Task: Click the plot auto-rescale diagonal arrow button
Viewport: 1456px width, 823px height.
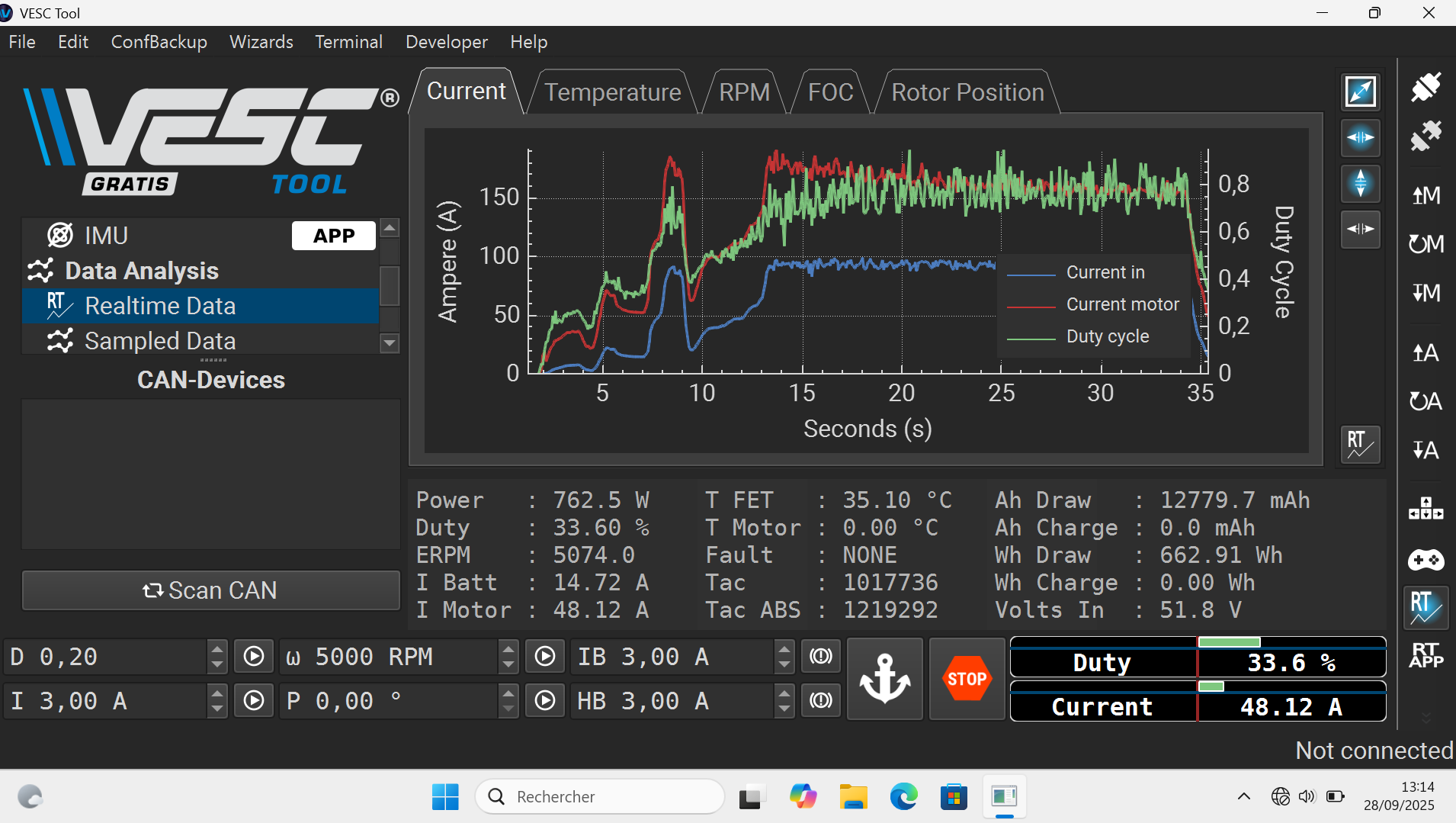Action: coord(1361,92)
